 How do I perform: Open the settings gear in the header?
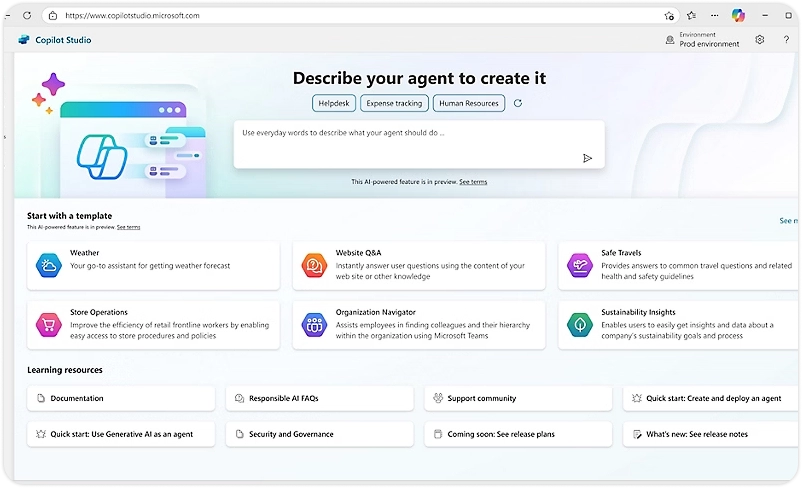(x=760, y=40)
